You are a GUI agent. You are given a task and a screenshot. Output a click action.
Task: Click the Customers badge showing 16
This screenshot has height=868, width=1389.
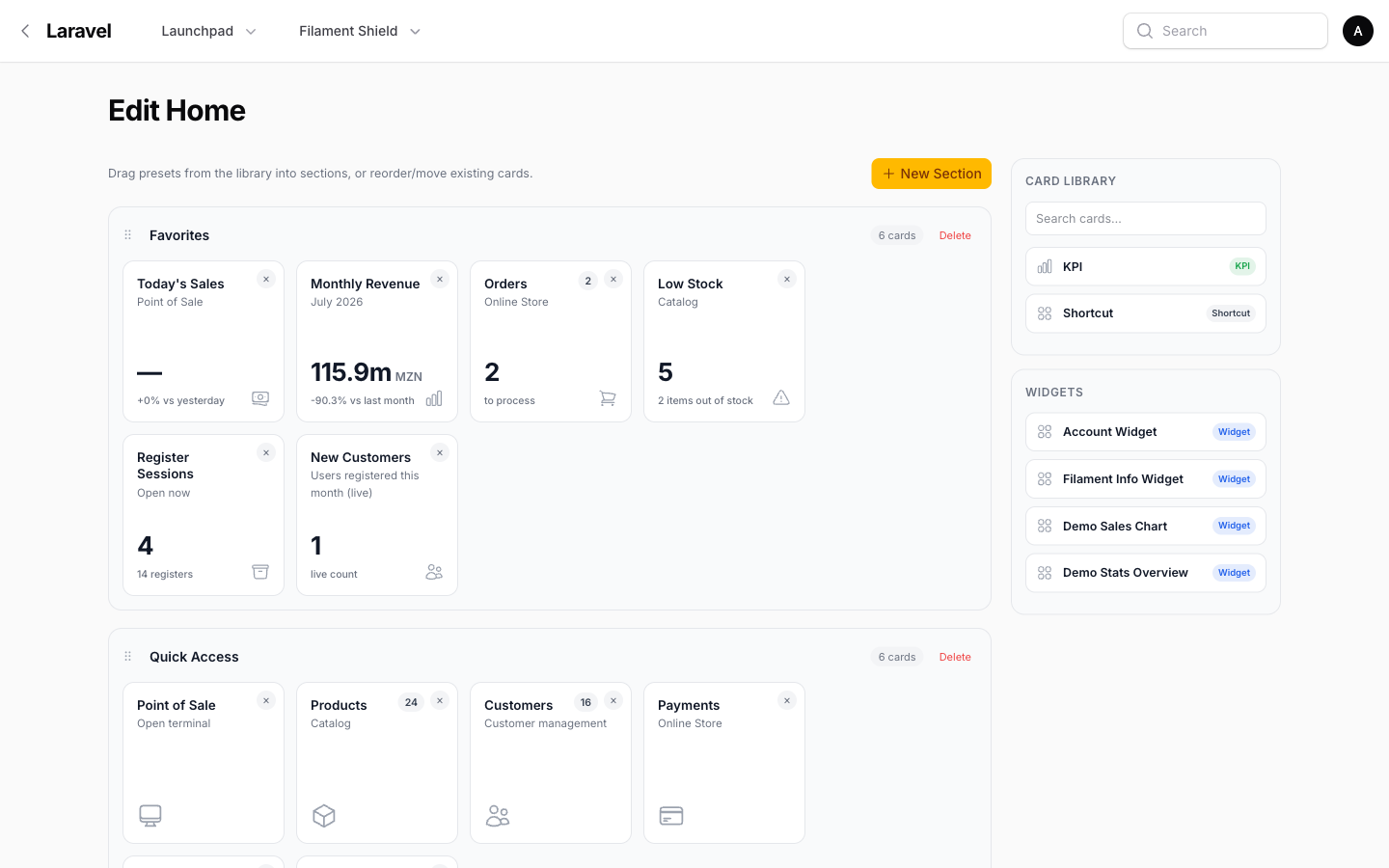point(586,702)
